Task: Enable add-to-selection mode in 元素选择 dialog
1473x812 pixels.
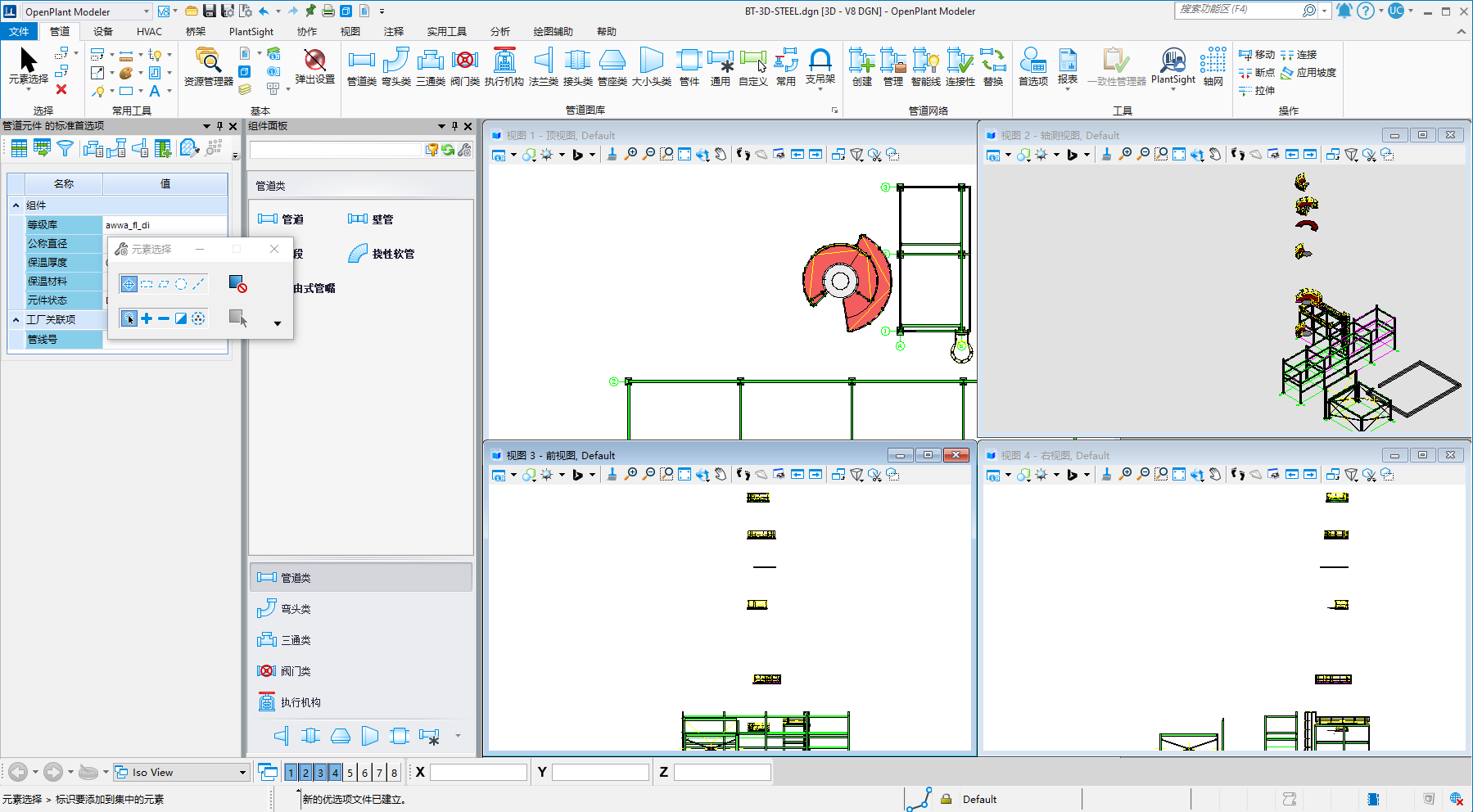Action: [147, 318]
